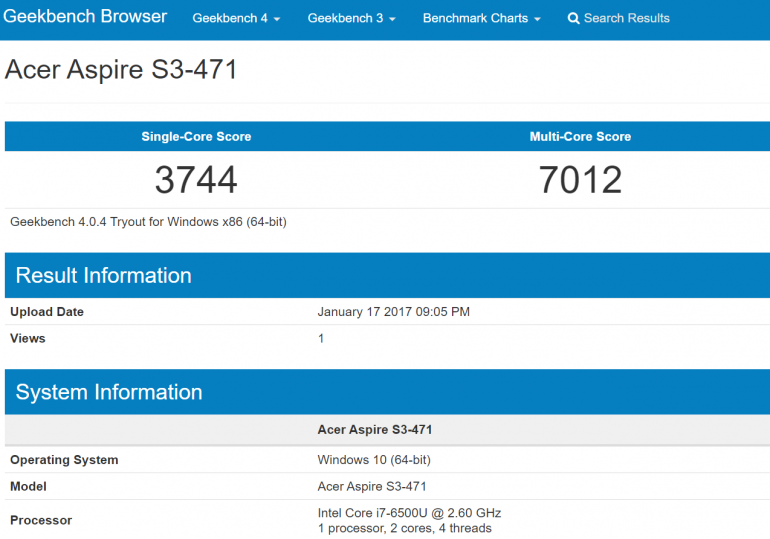Expand the Geekbench 4 dropdown menu
Screen dimensions: 770x539
tap(236, 19)
